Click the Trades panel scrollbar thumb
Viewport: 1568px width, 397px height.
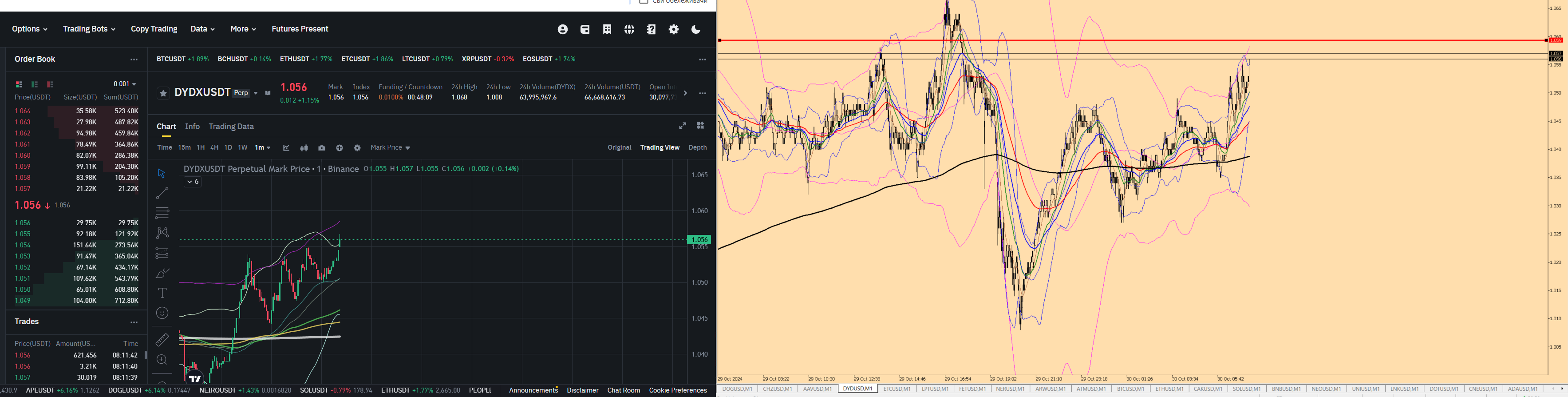(146, 355)
